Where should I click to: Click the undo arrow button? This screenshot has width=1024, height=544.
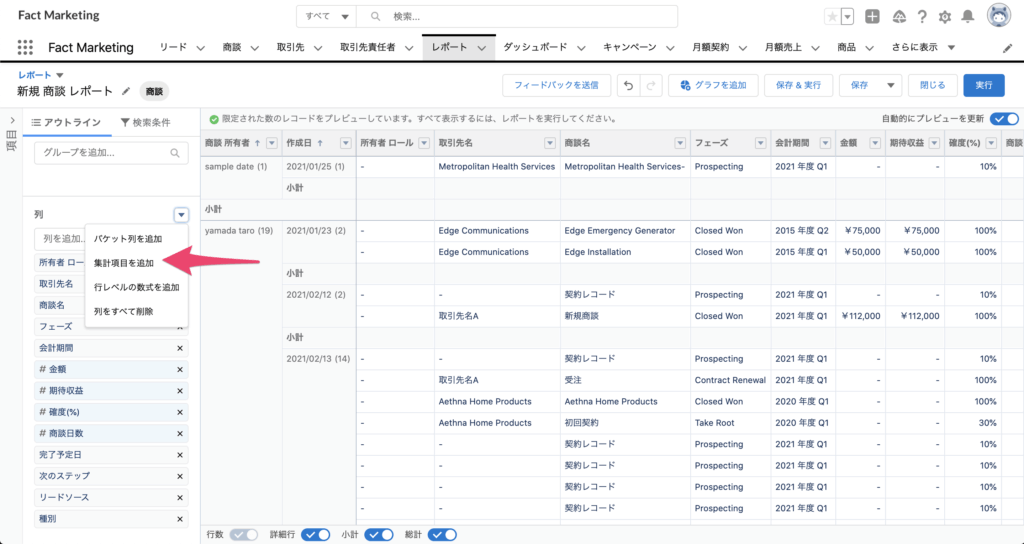(628, 86)
